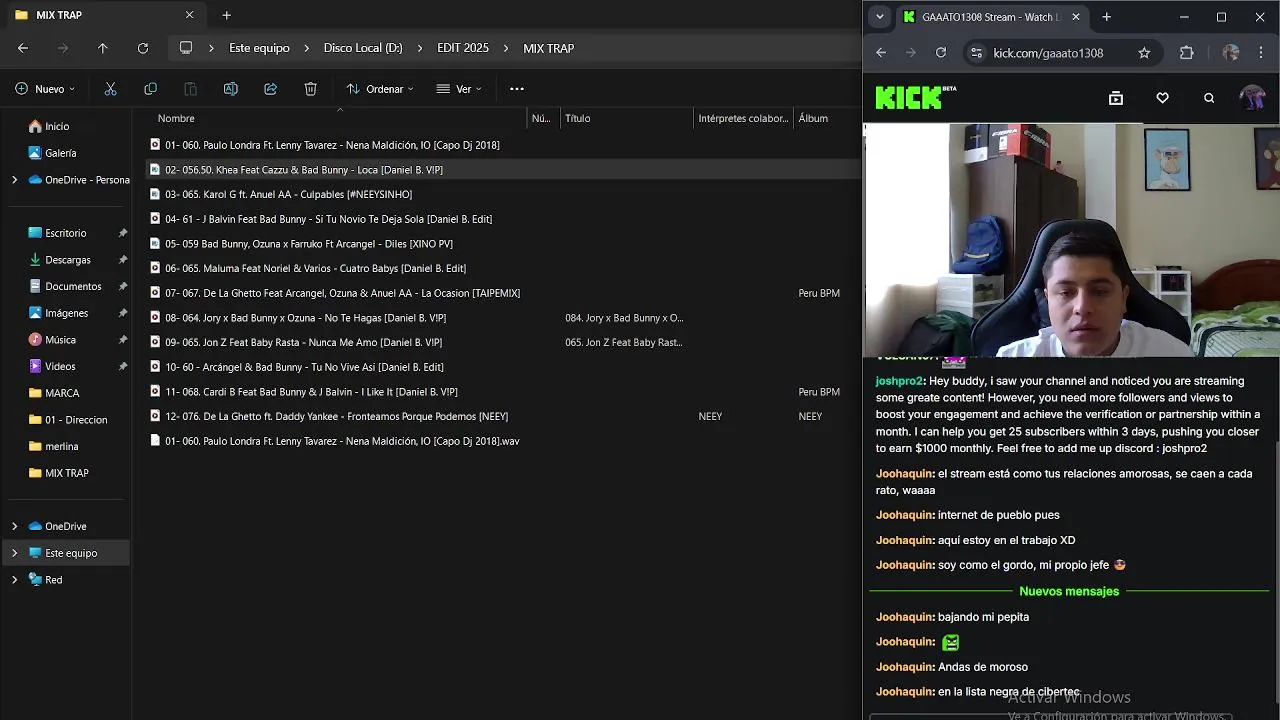This screenshot has width=1280, height=720.
Task: Click the Cut icon in Explorer toolbar
Action: (110, 89)
